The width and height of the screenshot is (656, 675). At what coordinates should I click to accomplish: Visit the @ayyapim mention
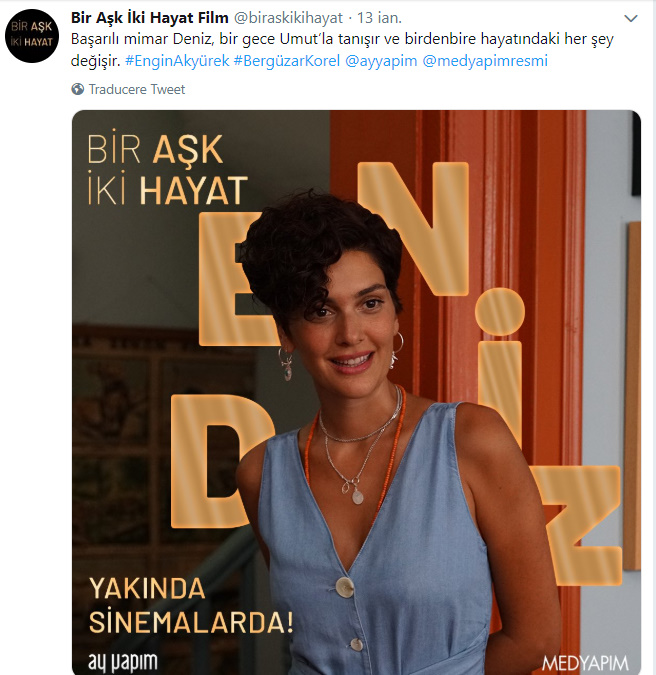point(381,61)
